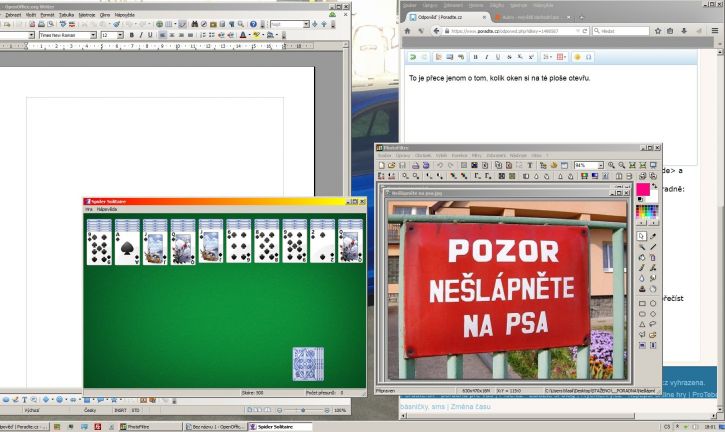The height and width of the screenshot is (432, 725).
Task: Toggle Bold in the Writer formatting toolbar
Action: pos(132,35)
